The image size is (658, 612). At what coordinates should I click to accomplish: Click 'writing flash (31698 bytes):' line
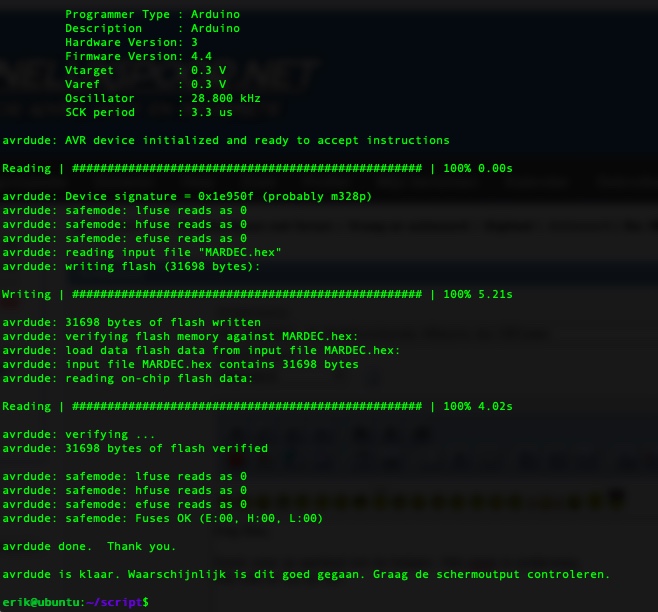click(x=131, y=267)
